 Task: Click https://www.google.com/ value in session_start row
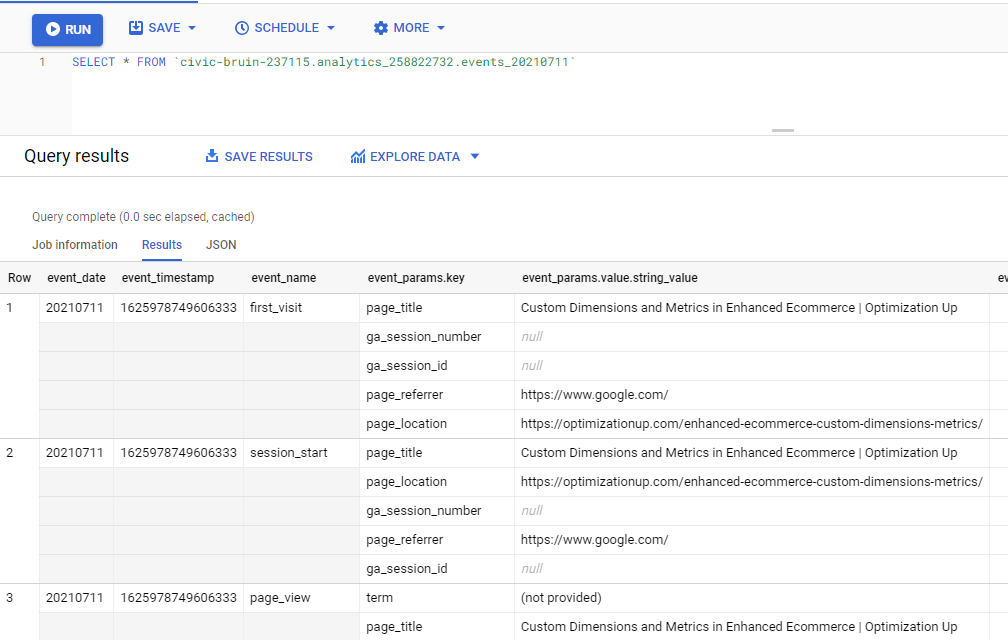[595, 540]
